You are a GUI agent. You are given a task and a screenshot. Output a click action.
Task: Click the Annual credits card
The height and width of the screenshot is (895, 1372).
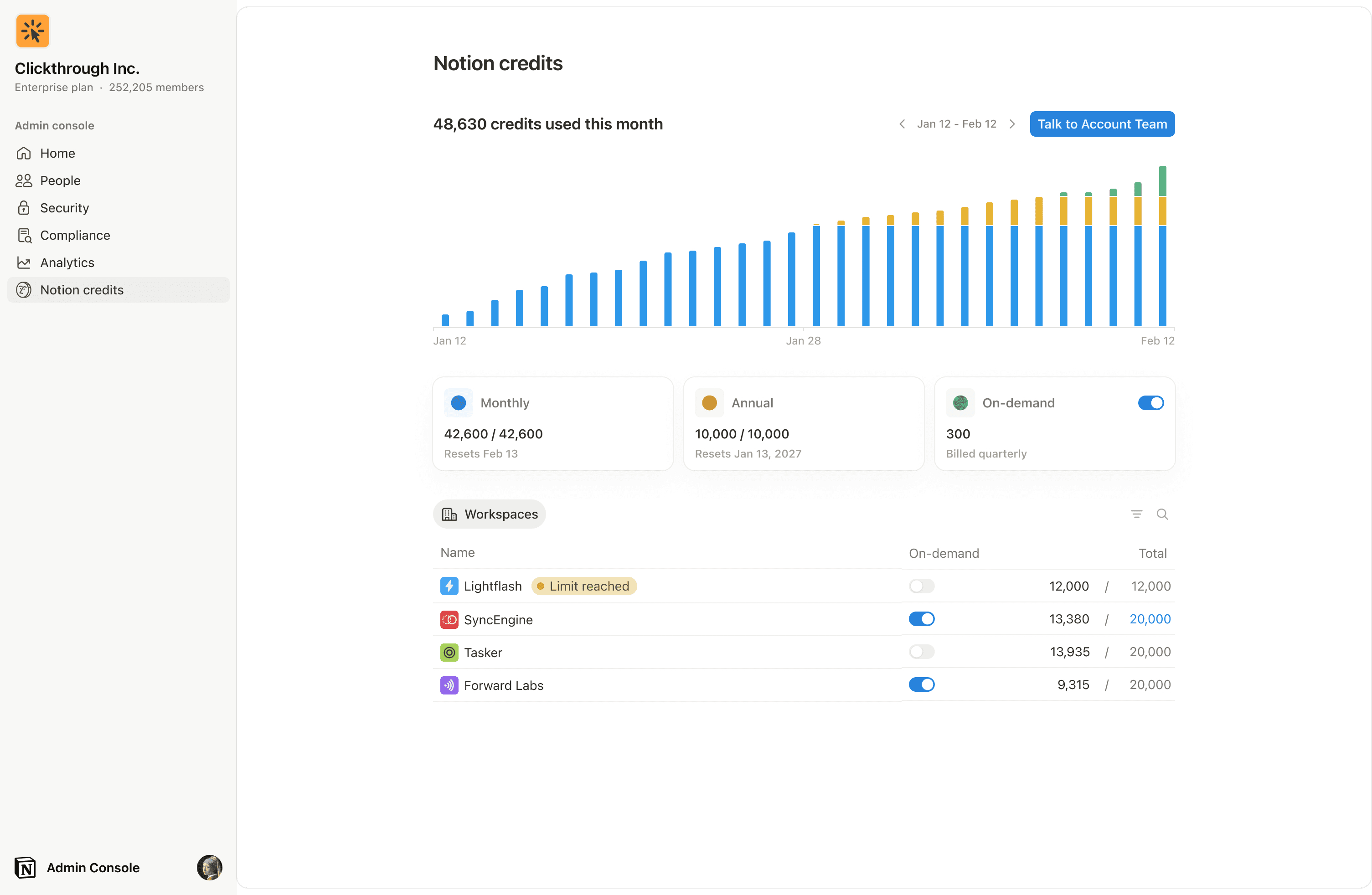point(804,424)
